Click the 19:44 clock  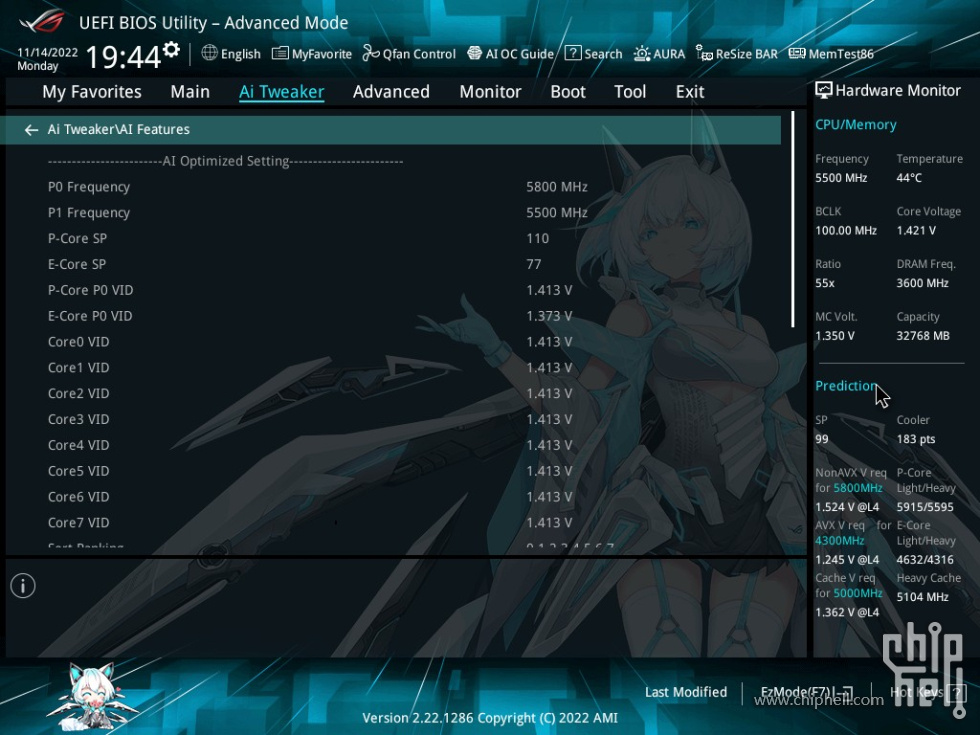click(123, 57)
